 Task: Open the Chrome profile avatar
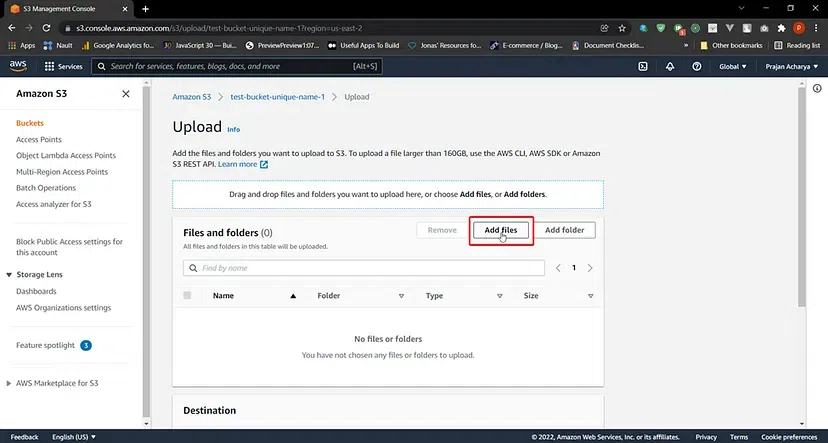pos(799,28)
